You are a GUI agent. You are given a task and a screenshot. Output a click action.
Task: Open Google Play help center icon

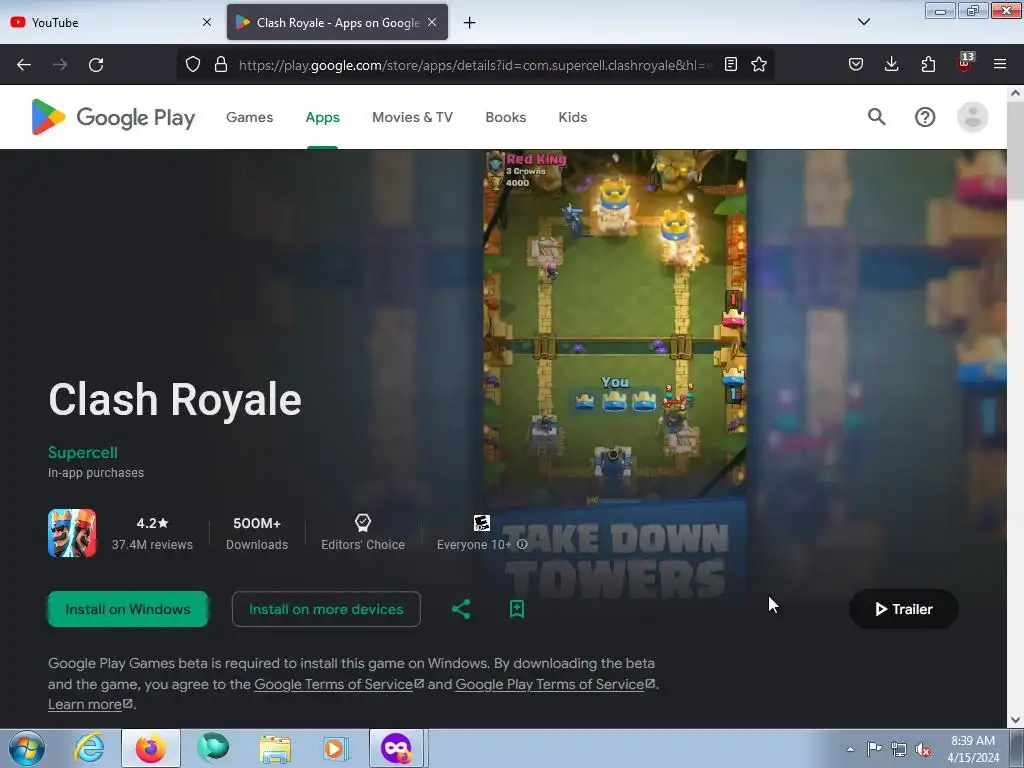(x=925, y=117)
